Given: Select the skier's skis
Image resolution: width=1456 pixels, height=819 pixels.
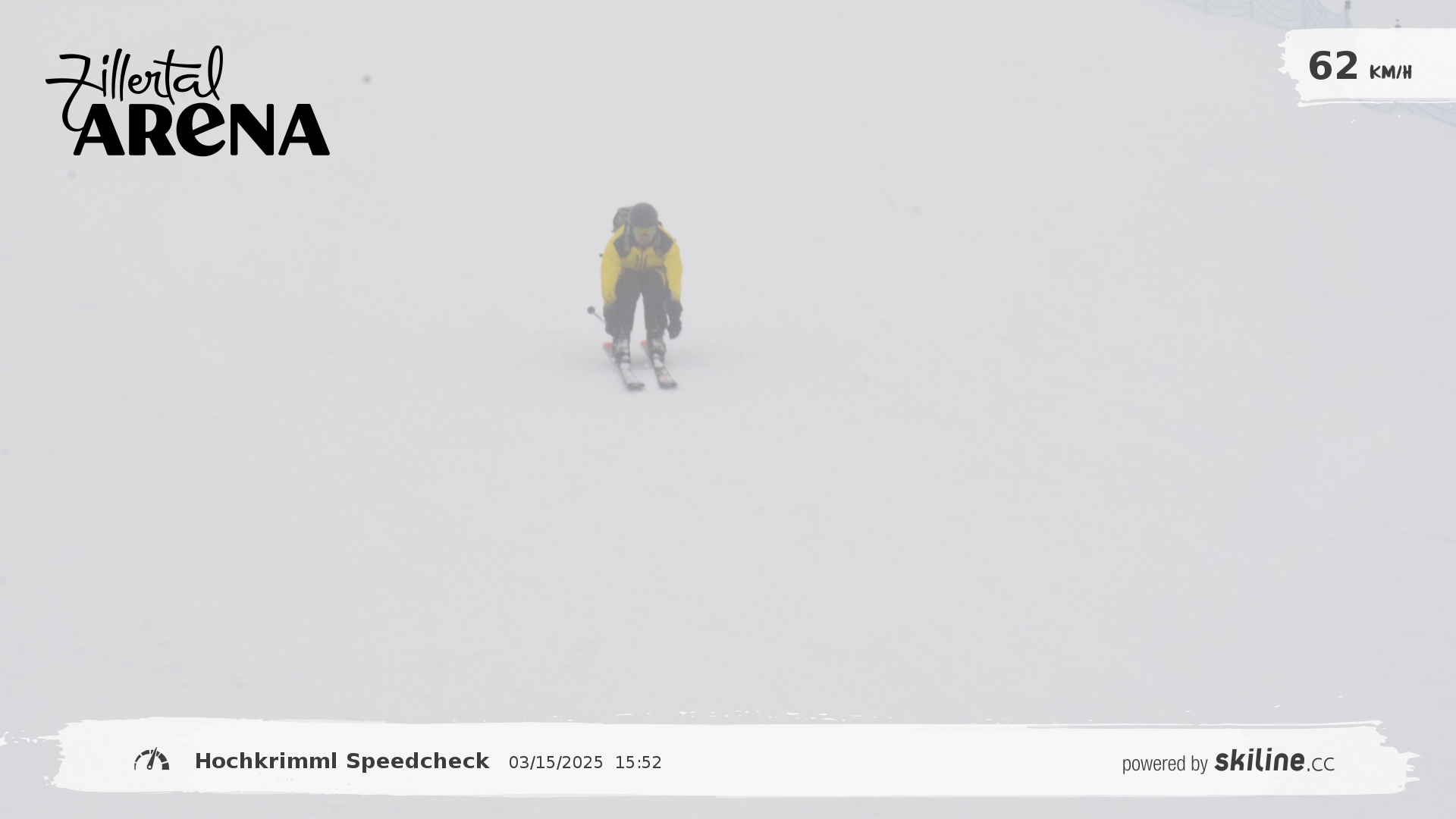Looking at the screenshot, I should 641,366.
